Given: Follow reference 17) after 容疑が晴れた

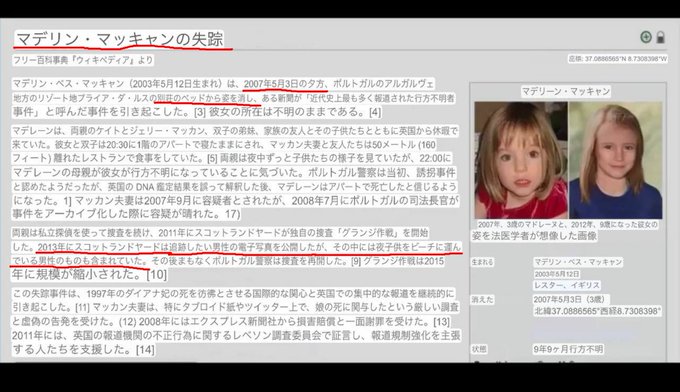Looking at the screenshot, I should coord(232,214).
